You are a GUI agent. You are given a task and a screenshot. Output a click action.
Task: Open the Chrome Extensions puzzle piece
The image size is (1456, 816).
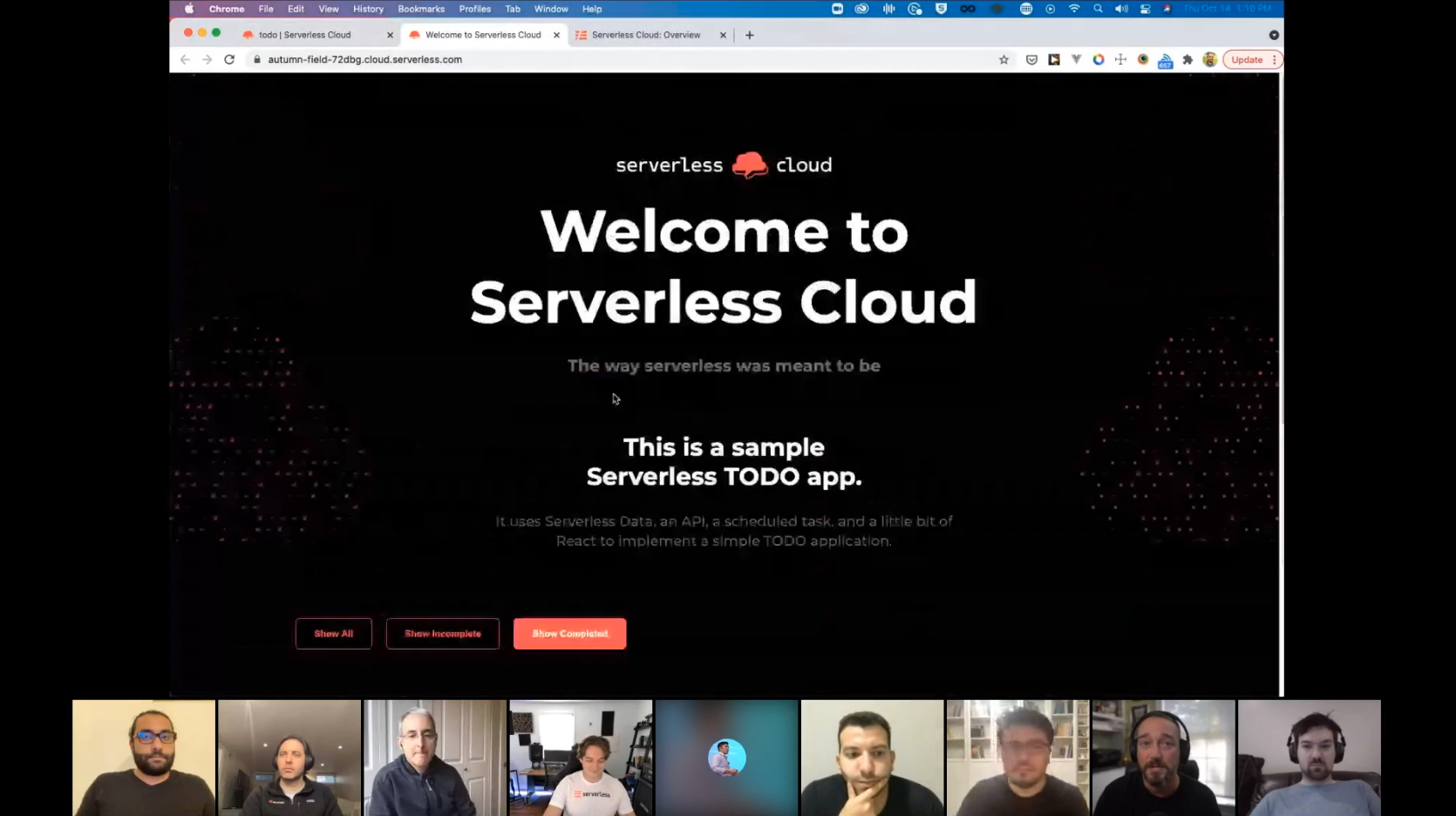tap(1187, 60)
